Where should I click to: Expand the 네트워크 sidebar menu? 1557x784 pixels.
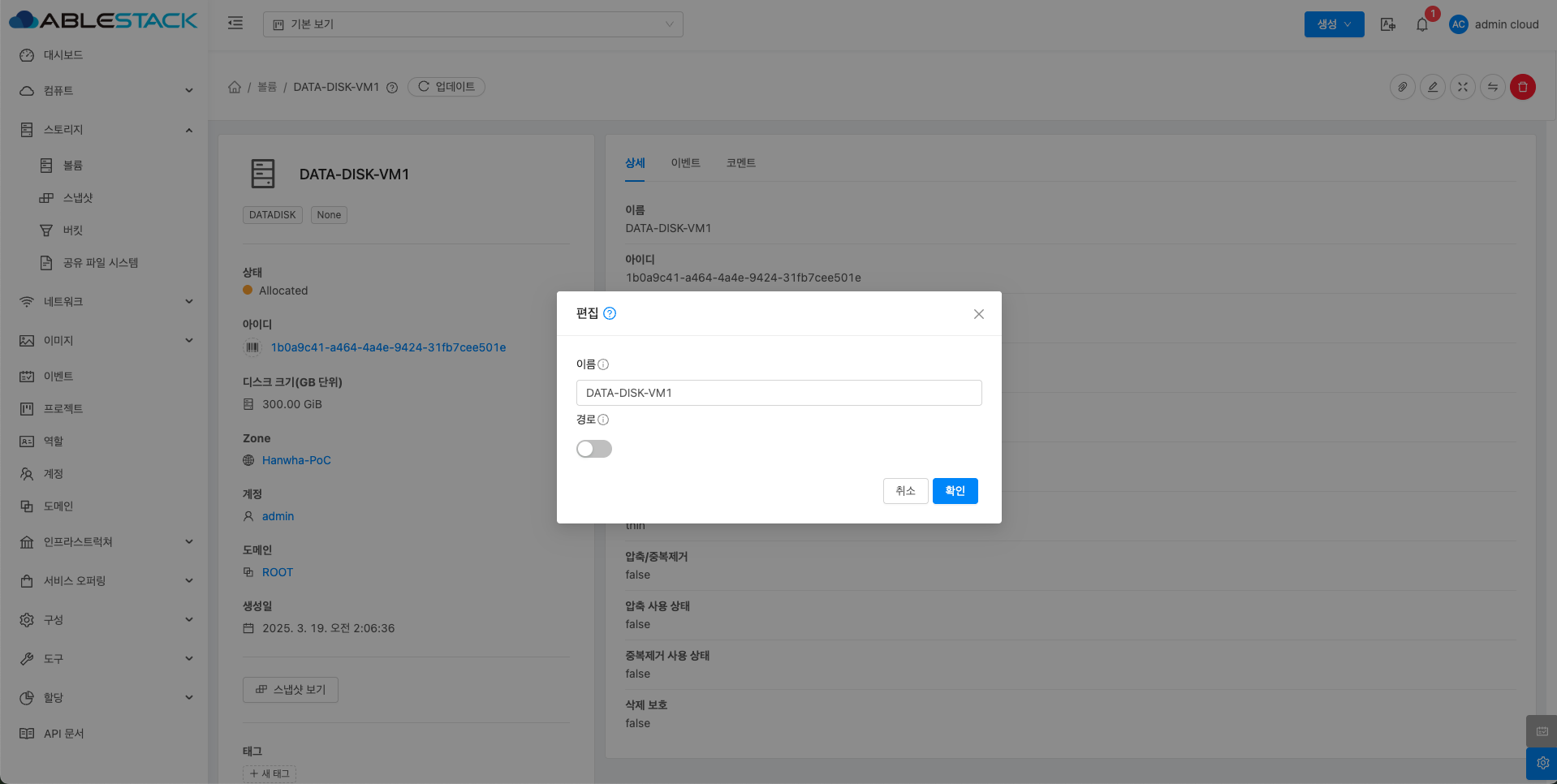[x=104, y=302]
